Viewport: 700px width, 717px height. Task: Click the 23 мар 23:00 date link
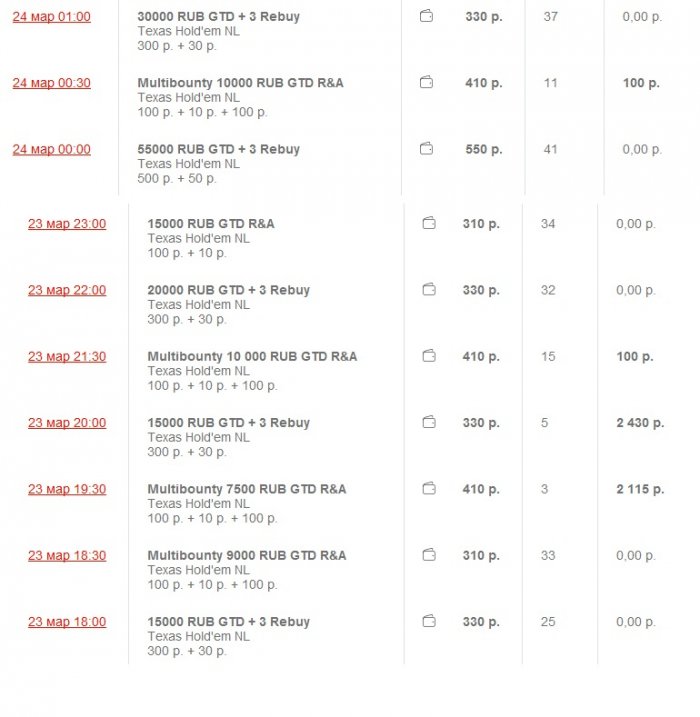click(66, 224)
